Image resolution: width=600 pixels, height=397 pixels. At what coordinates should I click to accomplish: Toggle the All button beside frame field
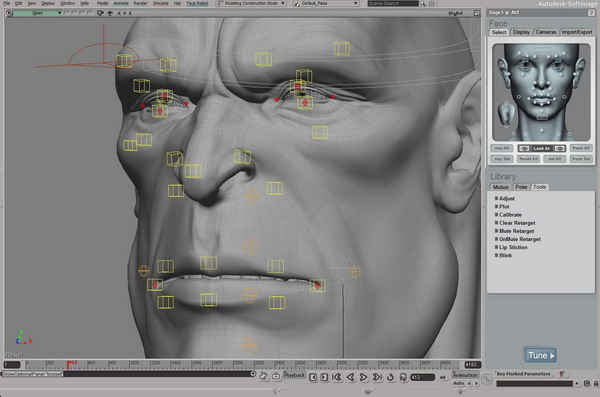(x=442, y=377)
